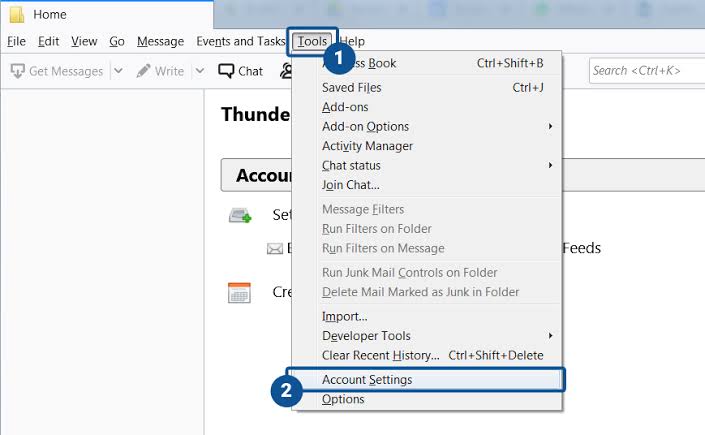
Task: Select Activity Manager menu entry
Action: tap(427, 146)
